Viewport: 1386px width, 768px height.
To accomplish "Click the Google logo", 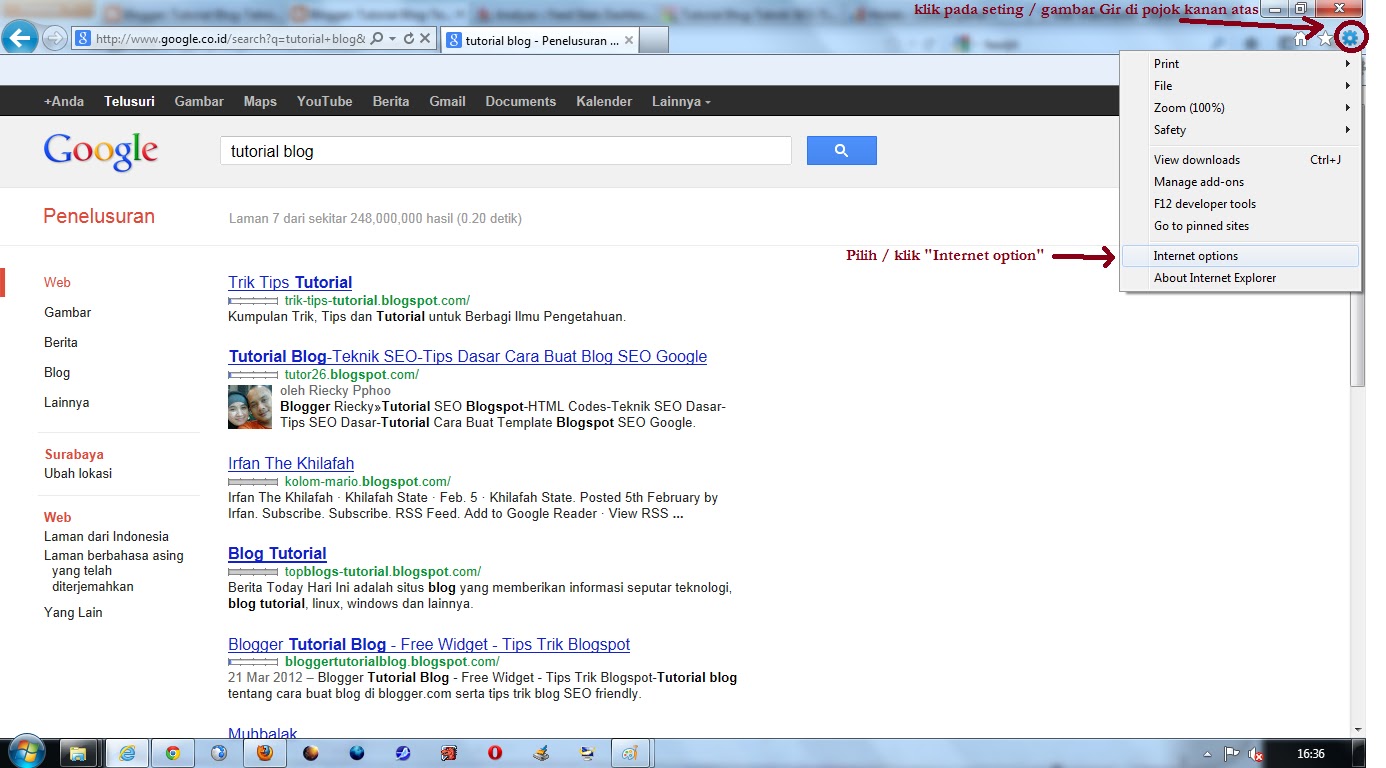I will [100, 151].
